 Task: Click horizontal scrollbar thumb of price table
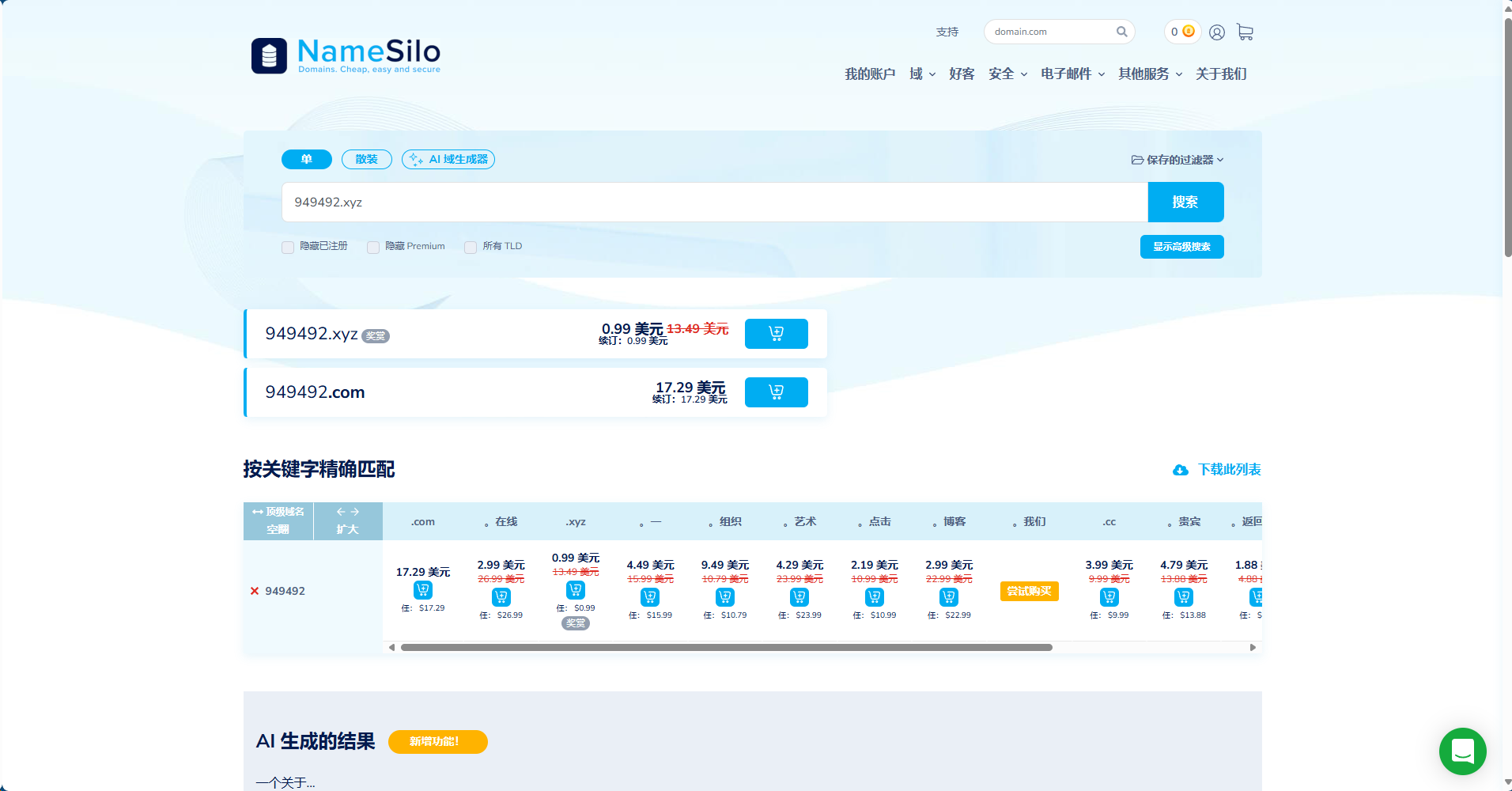coord(726,647)
